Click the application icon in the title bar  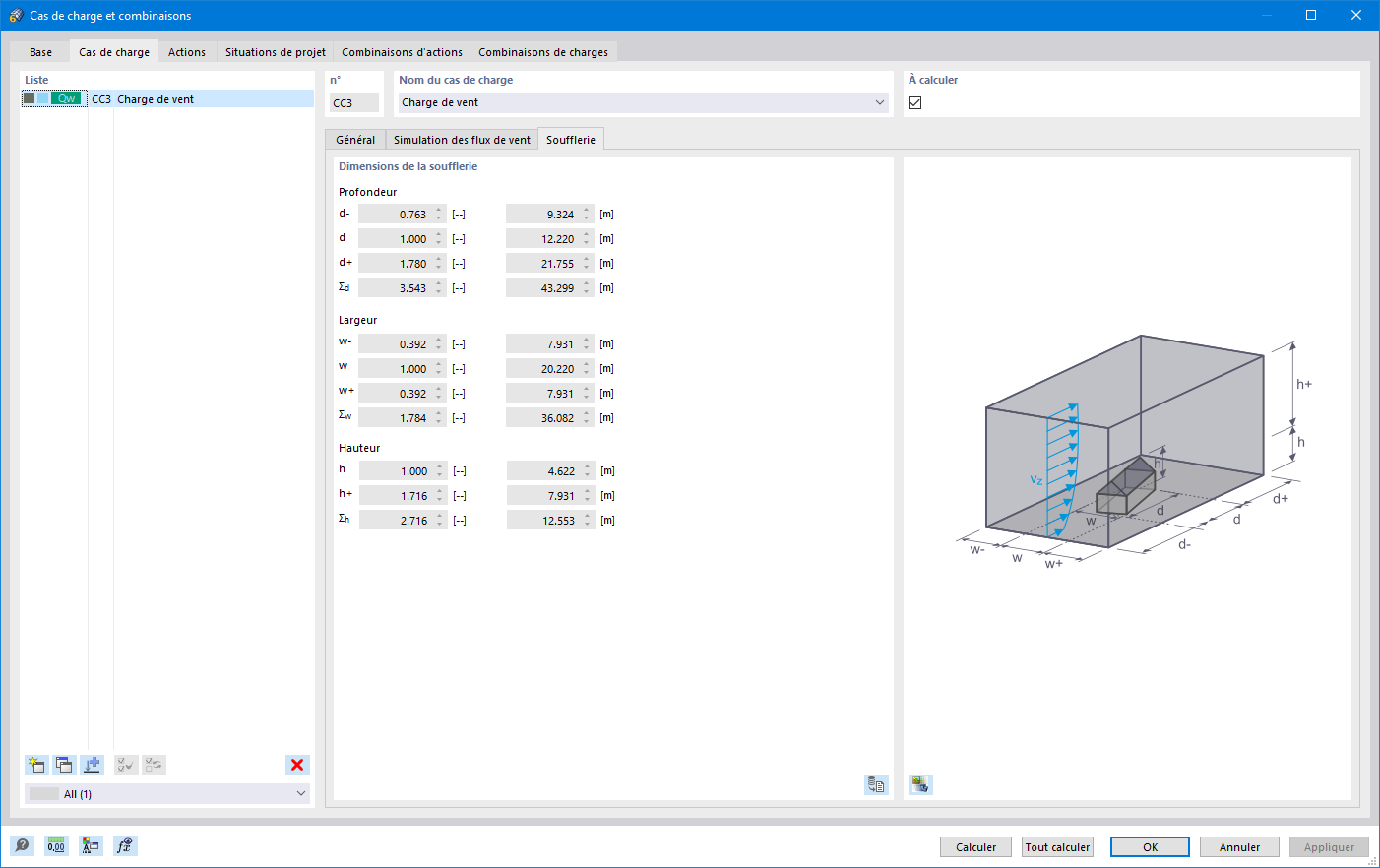(x=16, y=15)
